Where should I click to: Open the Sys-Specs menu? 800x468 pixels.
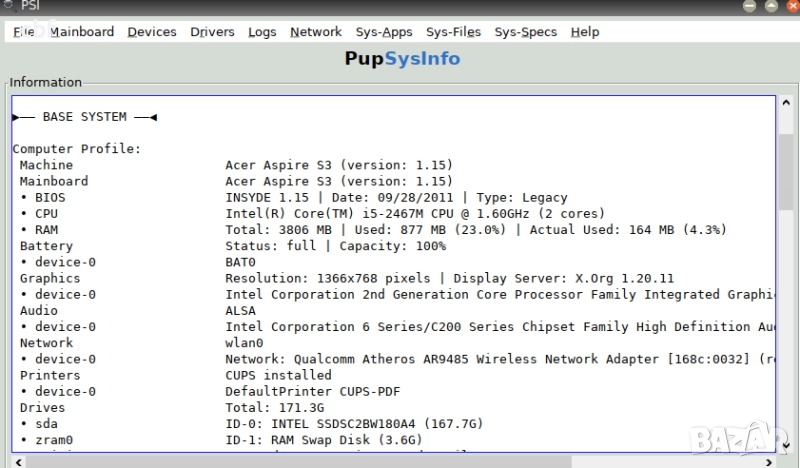[x=525, y=32]
